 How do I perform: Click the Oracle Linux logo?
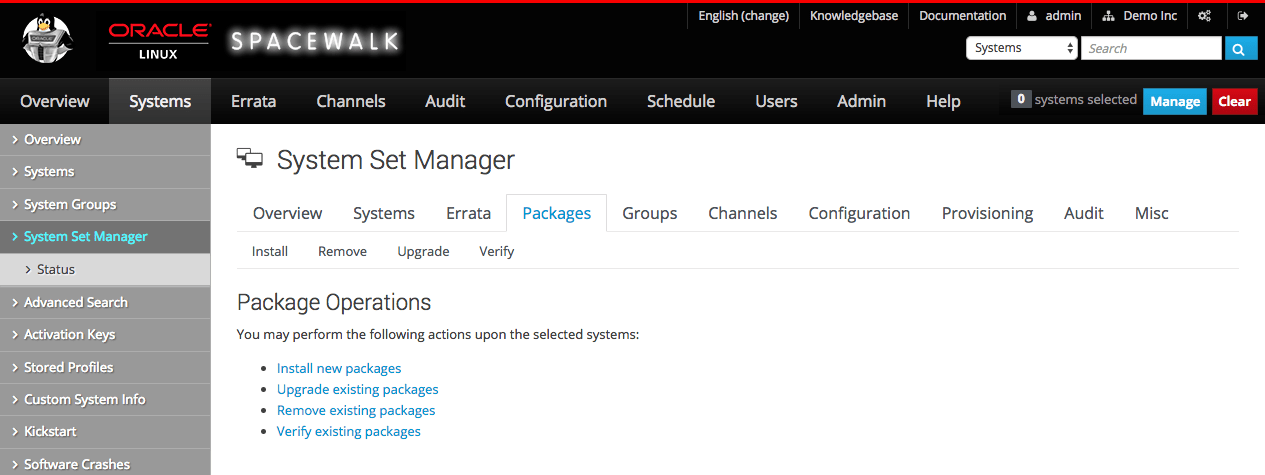(159, 40)
